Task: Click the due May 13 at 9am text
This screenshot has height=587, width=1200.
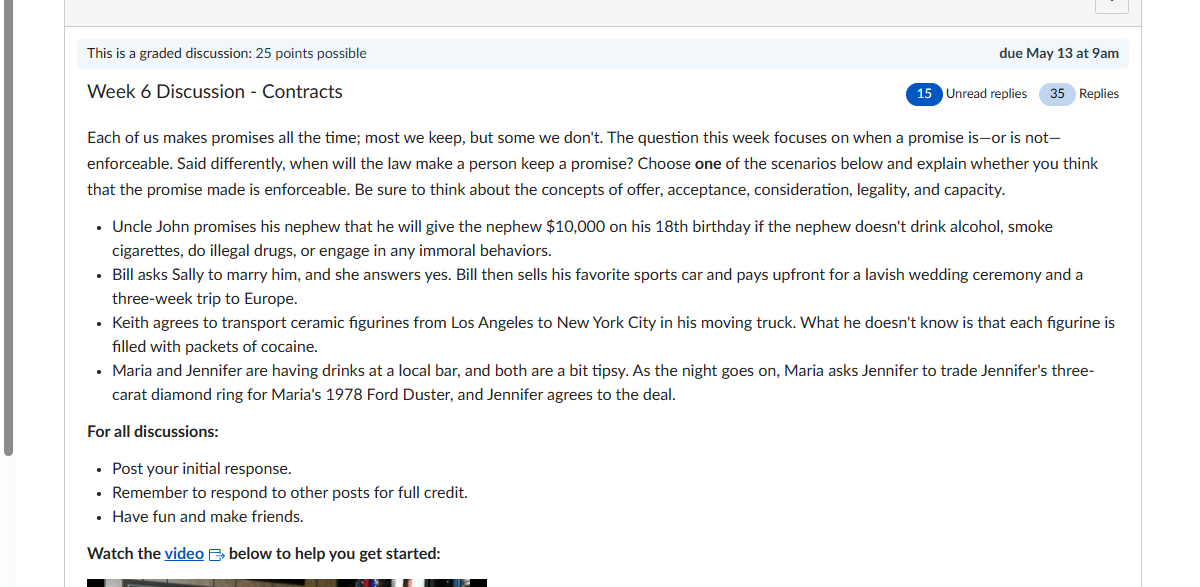Action: click(x=1059, y=54)
